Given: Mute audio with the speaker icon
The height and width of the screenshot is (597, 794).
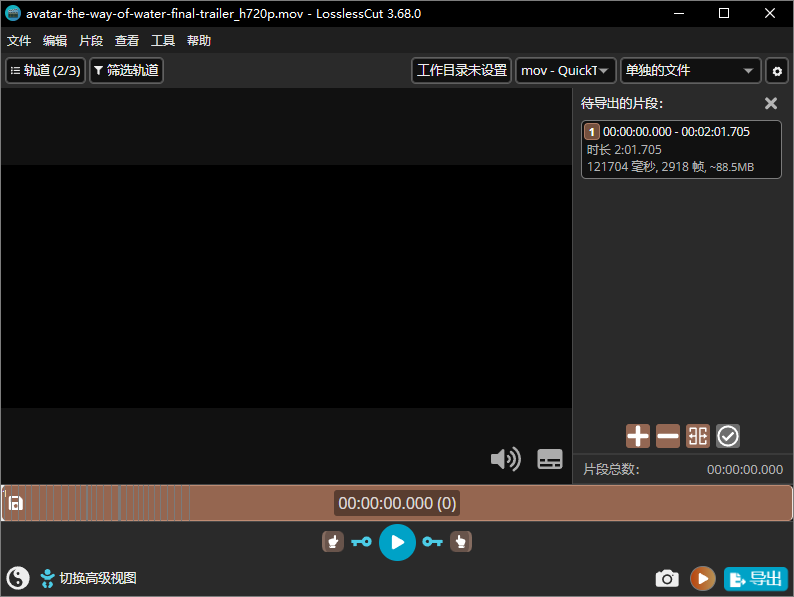Looking at the screenshot, I should pos(505,459).
